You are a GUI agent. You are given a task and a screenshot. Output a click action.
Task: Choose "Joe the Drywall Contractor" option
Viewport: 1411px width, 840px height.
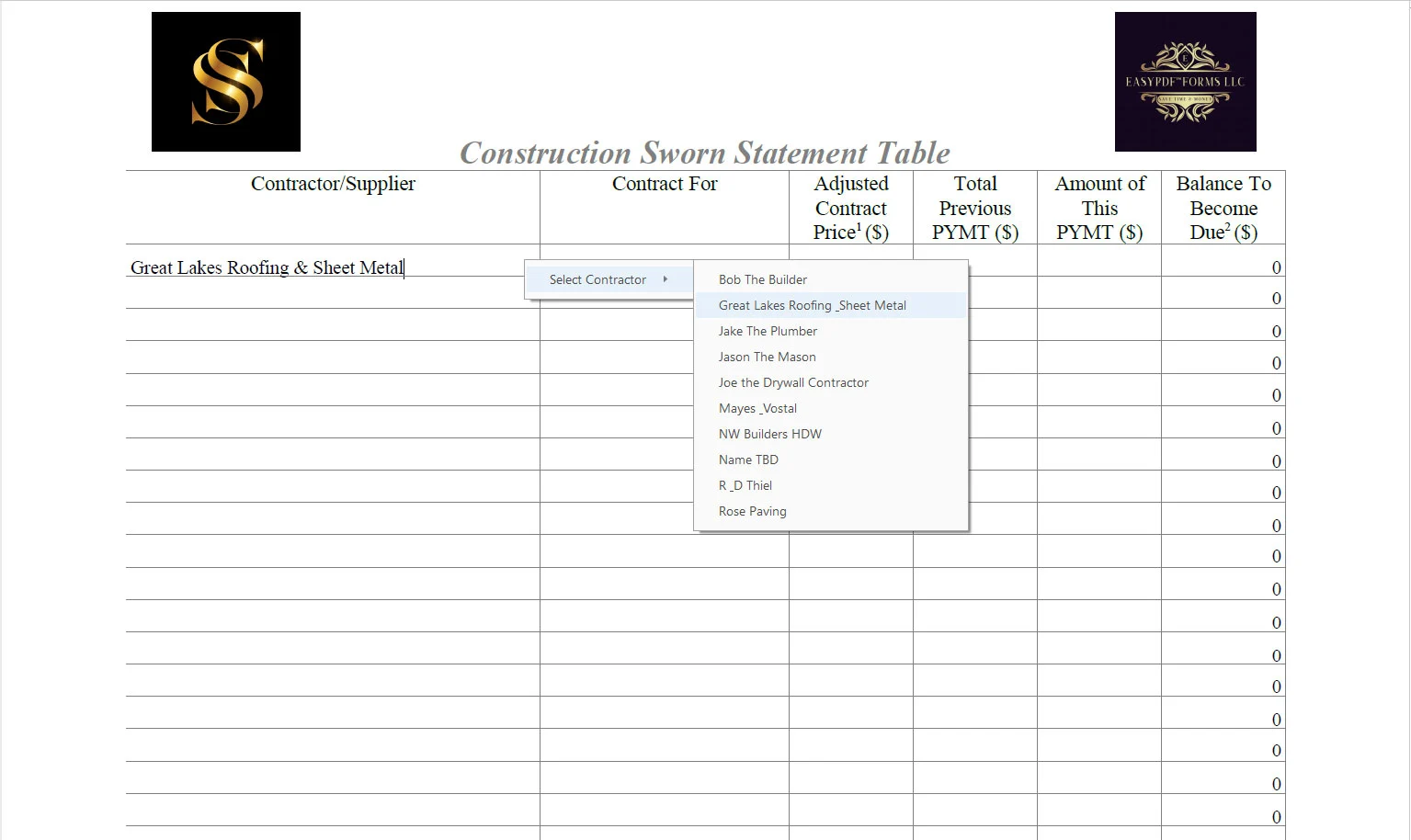tap(793, 382)
